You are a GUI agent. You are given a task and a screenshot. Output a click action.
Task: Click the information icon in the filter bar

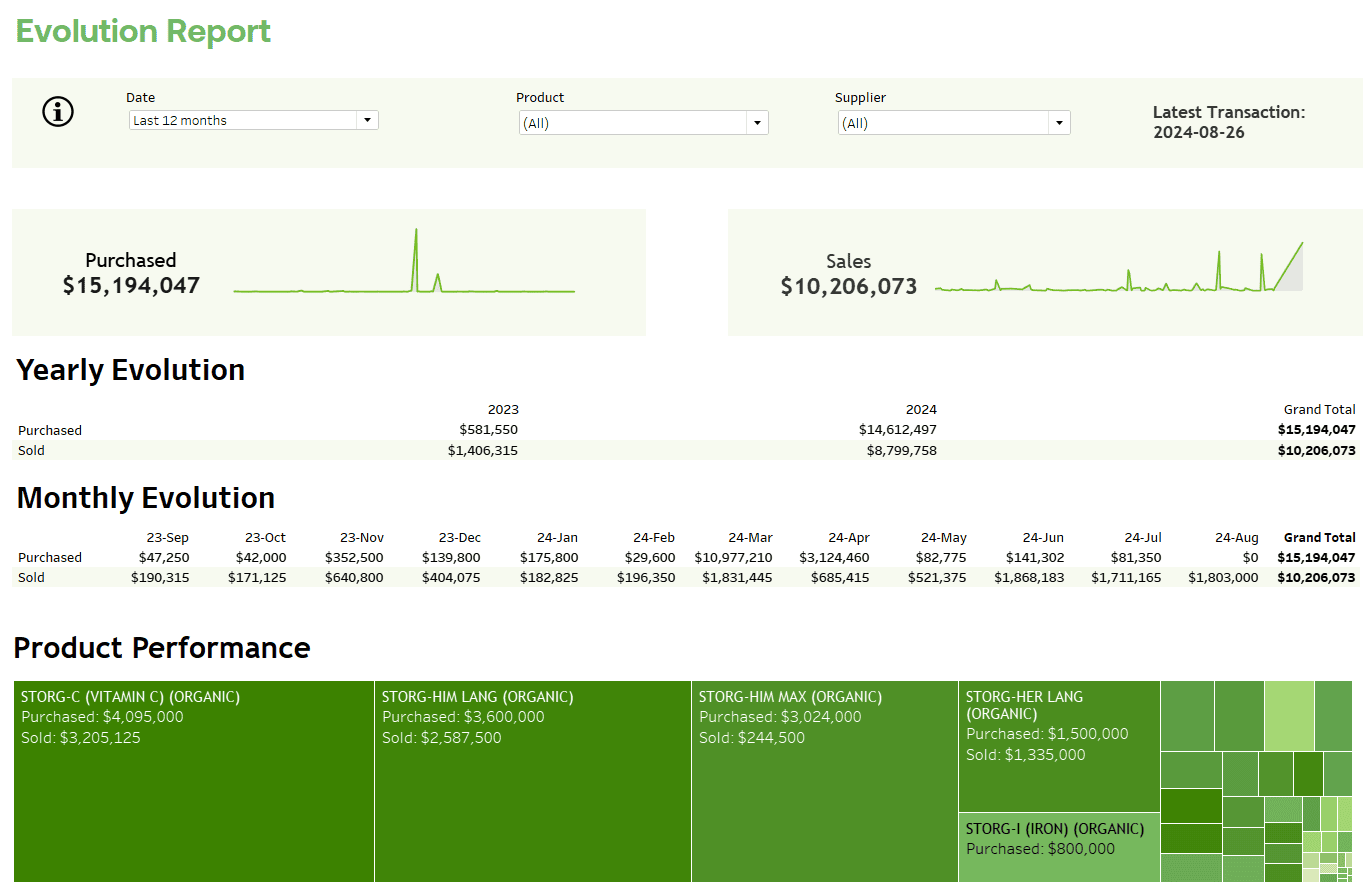58,112
